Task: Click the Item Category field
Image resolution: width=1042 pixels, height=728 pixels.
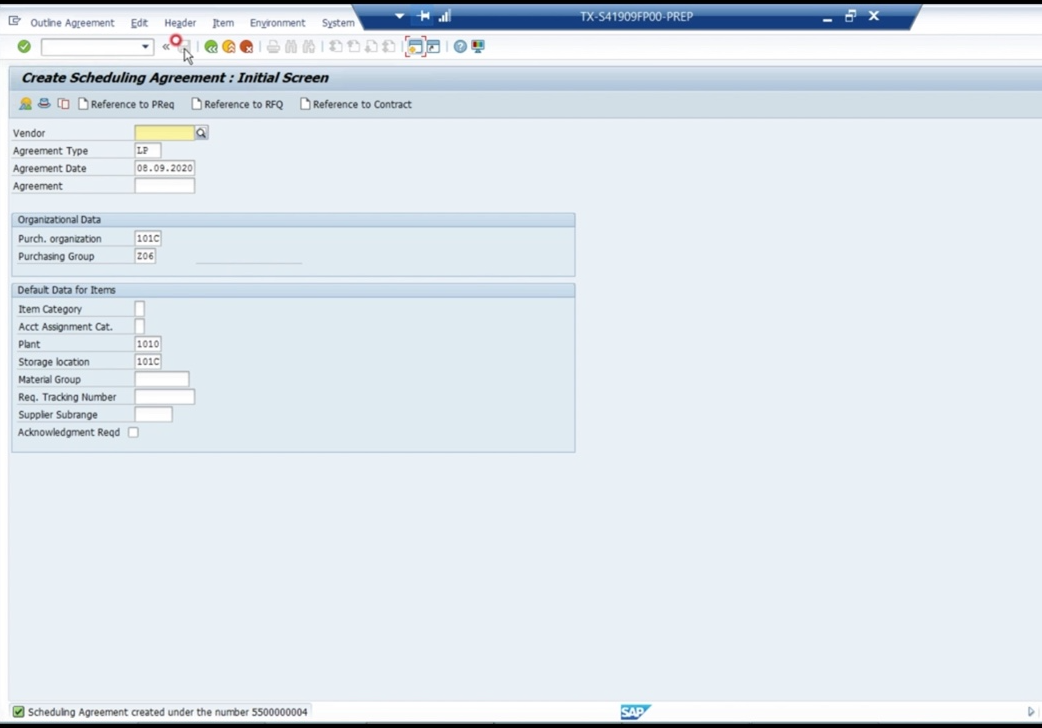Action: point(140,309)
